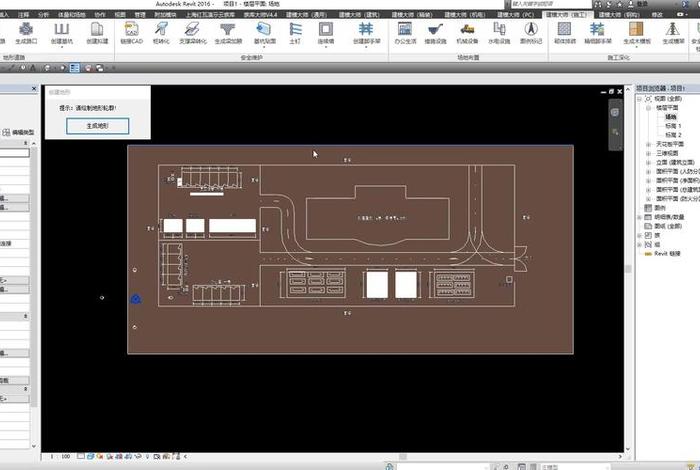Switch to the 建模大师（PC） ribbon tab

(515, 15)
